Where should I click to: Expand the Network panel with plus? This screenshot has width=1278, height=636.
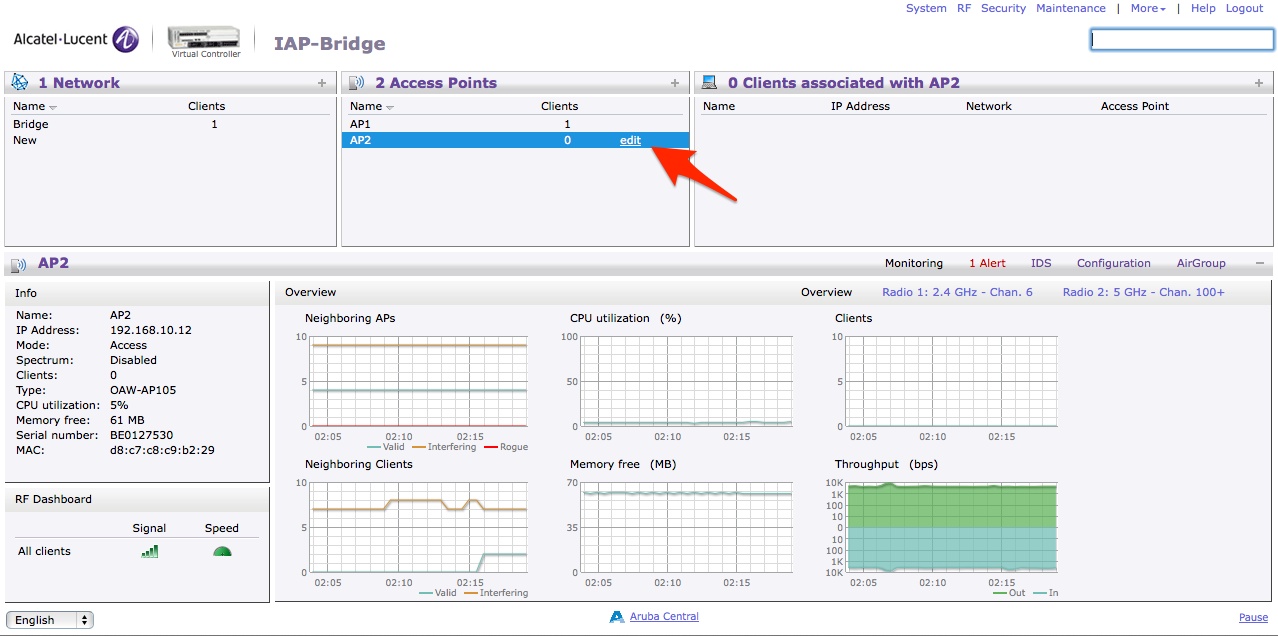click(322, 83)
